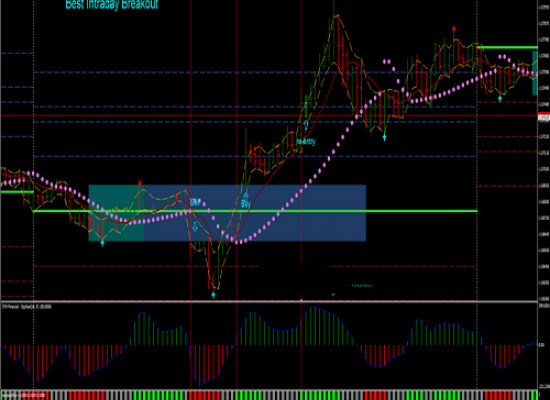Click the Best Intraday Breakout title
This screenshot has height=400, width=550.
pos(112,5)
